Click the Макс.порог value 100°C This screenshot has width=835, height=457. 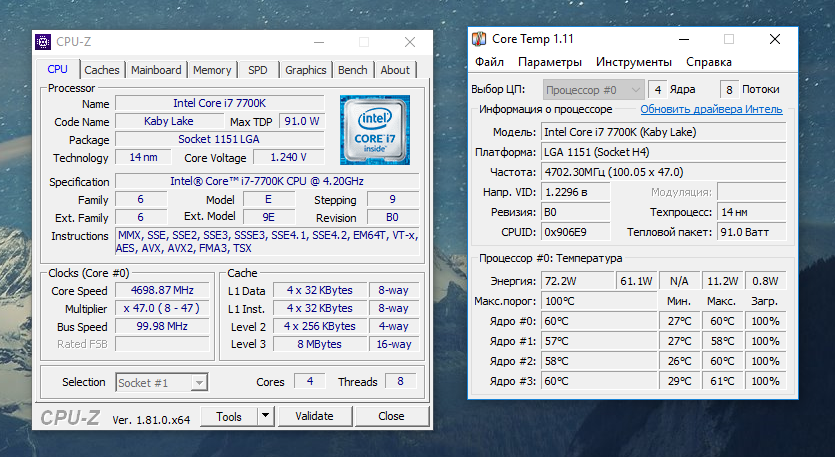pos(599,301)
